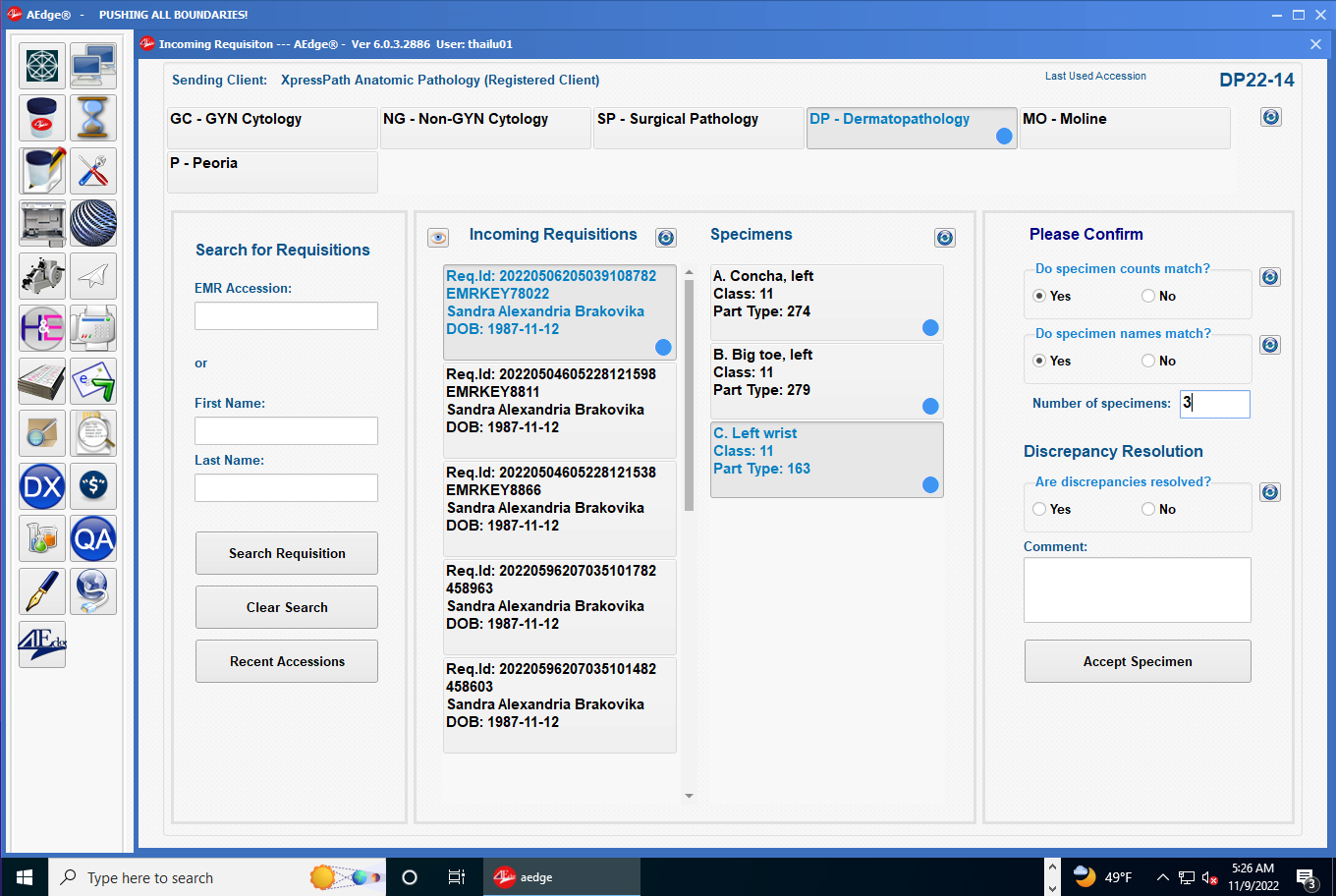Viewport: 1336px width, 896px height.
Task: Open the QA quality assurance icon
Action: 93,538
